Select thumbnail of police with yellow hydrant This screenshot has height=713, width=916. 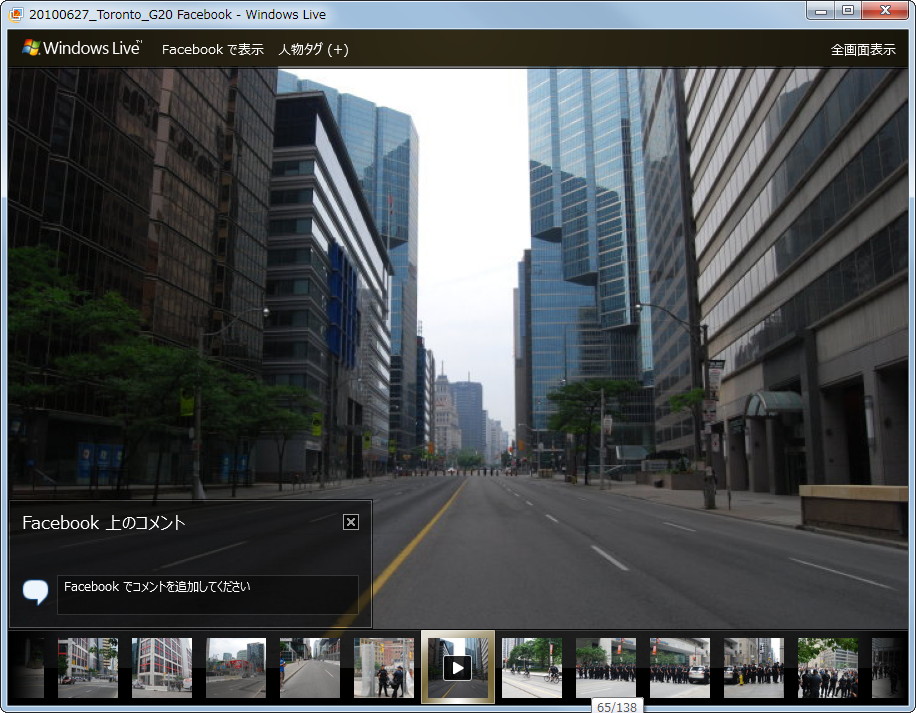click(754, 667)
